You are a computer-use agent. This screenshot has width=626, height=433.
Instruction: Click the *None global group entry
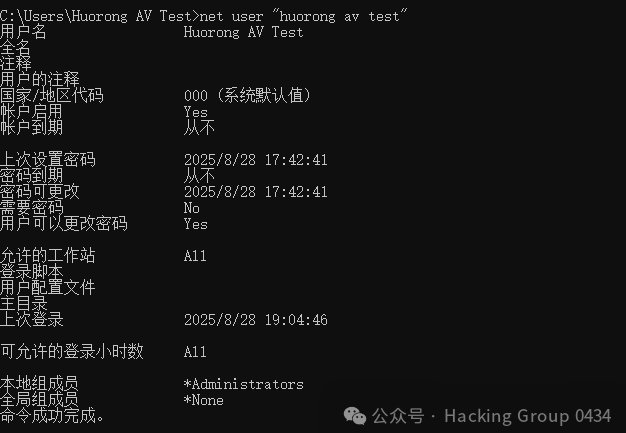coord(204,400)
